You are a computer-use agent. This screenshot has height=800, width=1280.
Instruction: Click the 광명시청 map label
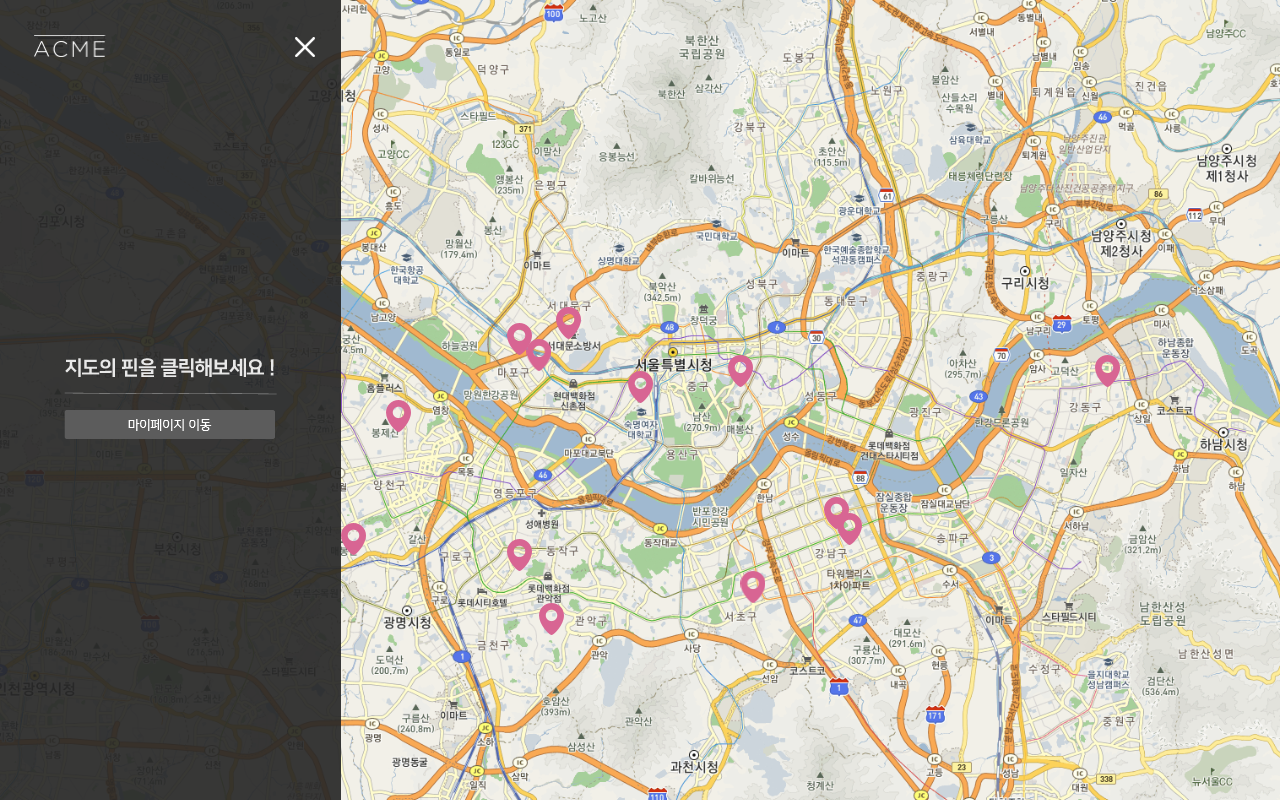click(407, 622)
